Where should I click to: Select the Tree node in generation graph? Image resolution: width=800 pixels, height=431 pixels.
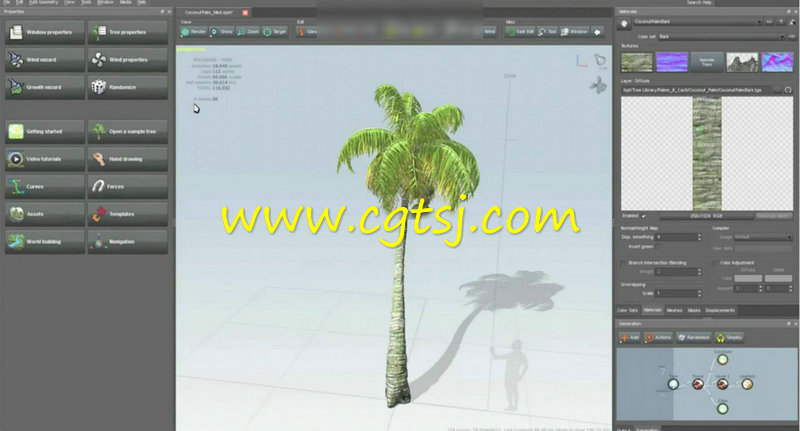(673, 384)
